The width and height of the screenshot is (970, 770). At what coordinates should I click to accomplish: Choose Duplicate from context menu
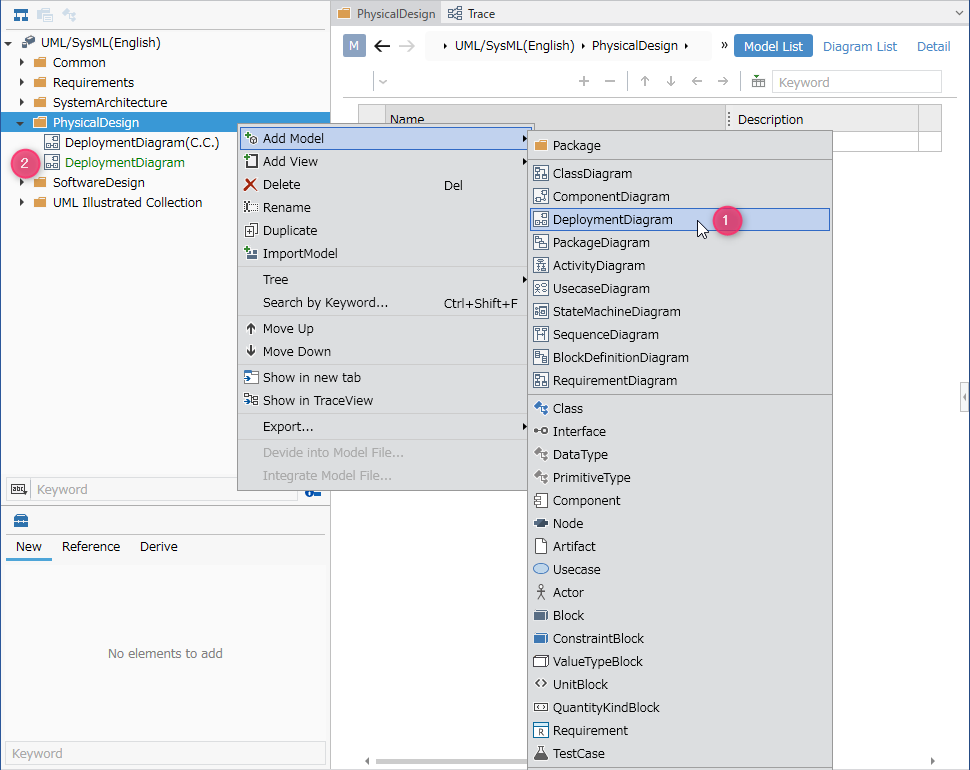coord(384,230)
